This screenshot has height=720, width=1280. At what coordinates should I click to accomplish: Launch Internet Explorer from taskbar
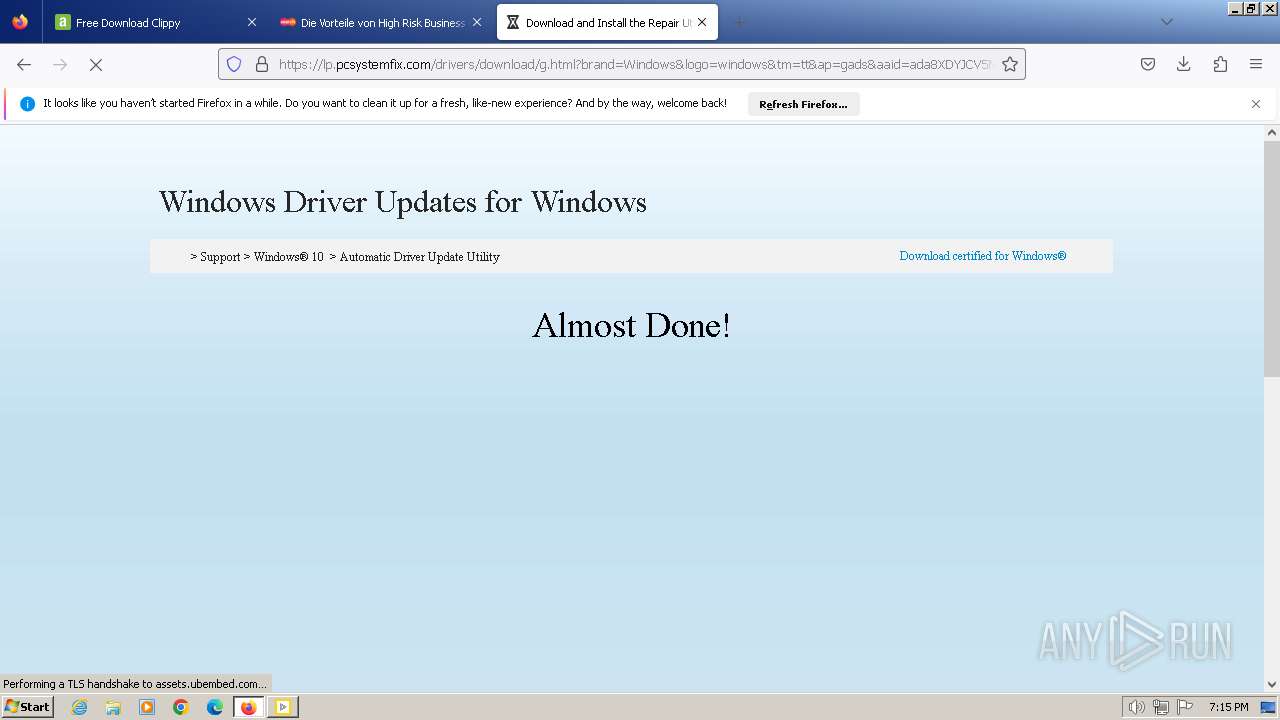[x=80, y=707]
